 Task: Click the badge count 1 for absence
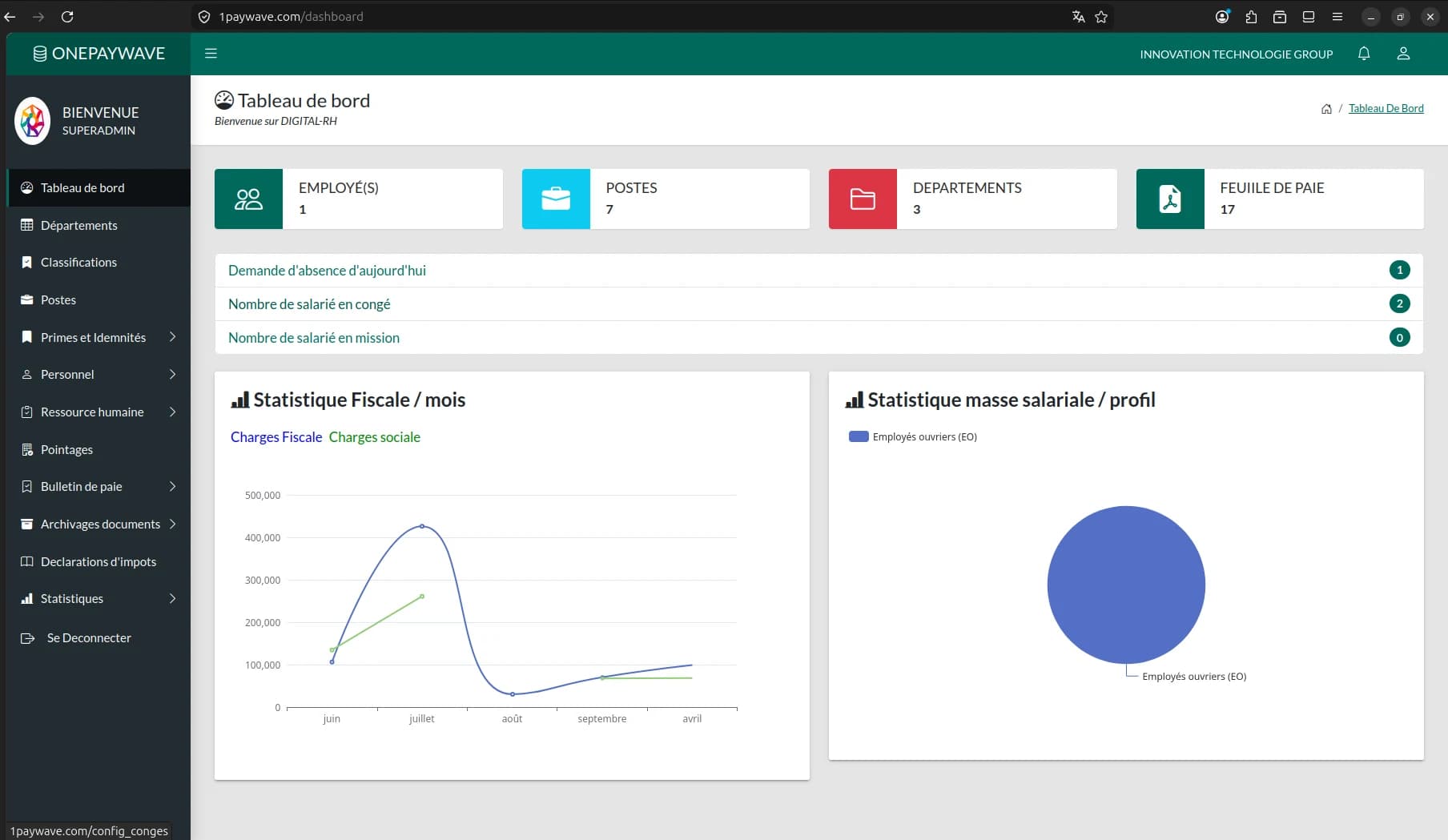[1399, 270]
